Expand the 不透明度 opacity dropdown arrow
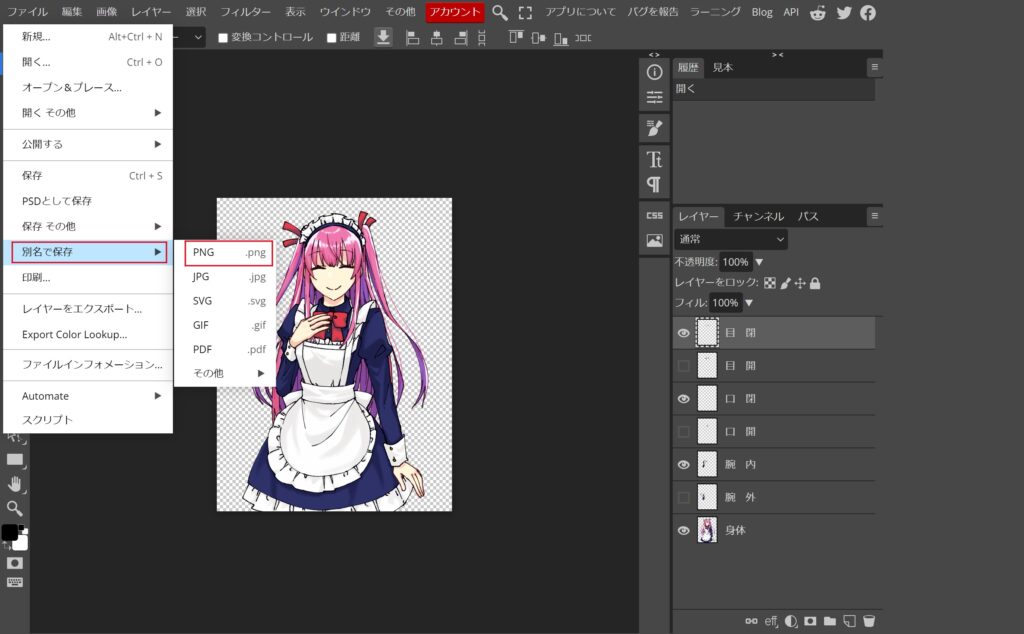Screen dimensions: 1024x634 pos(759,262)
